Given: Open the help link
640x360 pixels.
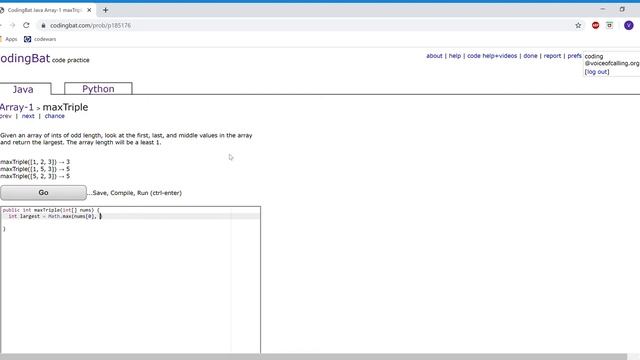Looking at the screenshot, I should tap(455, 56).
